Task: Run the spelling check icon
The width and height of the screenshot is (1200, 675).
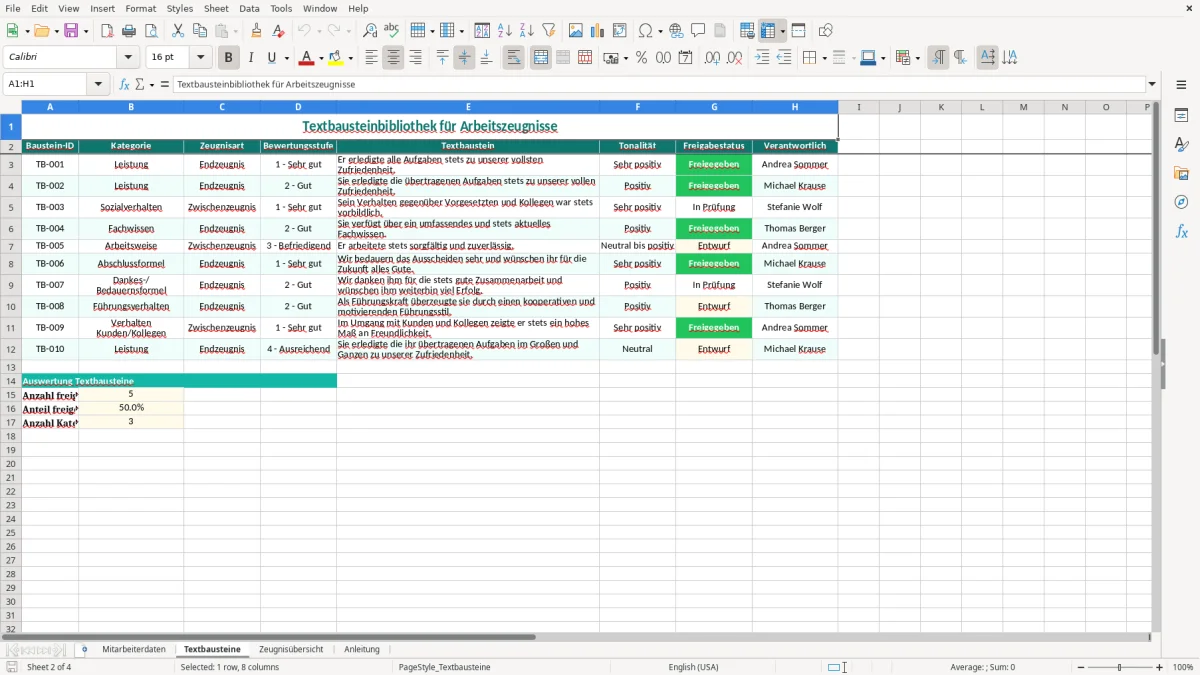Action: (392, 31)
